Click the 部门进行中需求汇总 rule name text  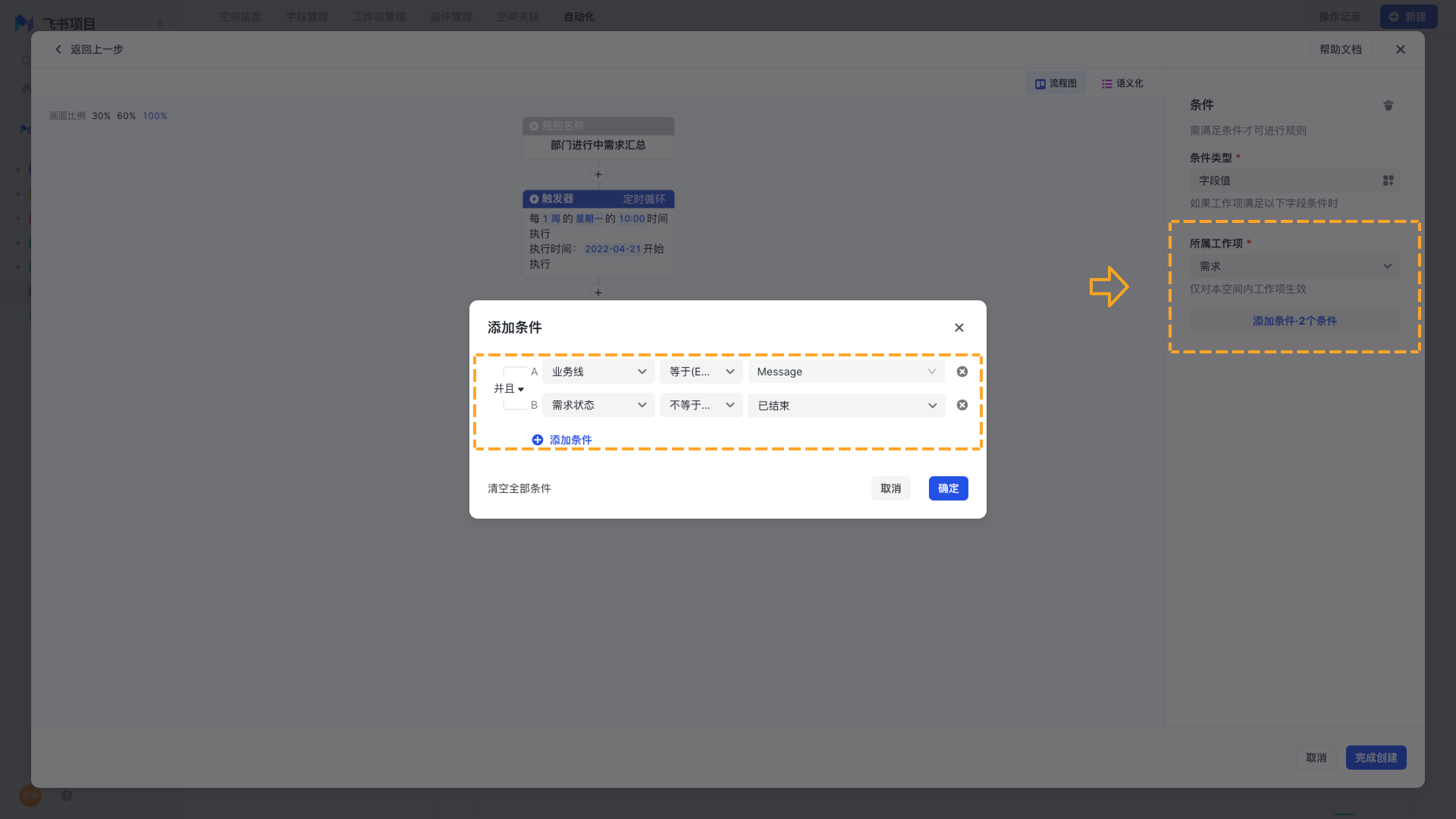coord(598,145)
